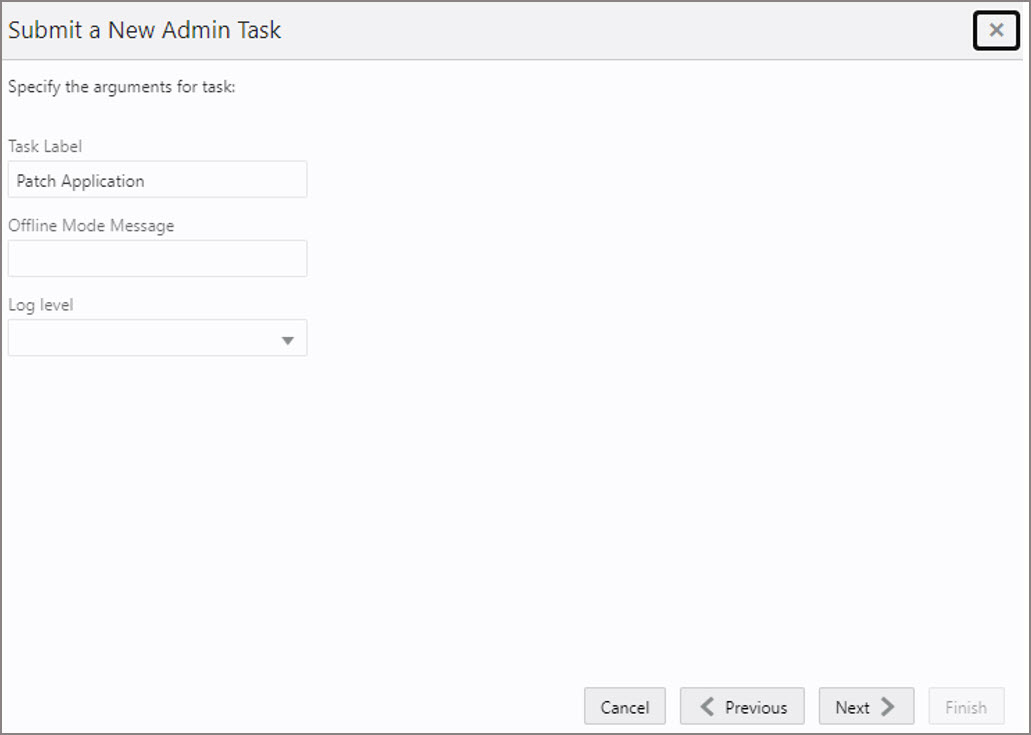This screenshot has width=1031, height=735.
Task: Cancel submitting the new admin task
Action: click(624, 706)
